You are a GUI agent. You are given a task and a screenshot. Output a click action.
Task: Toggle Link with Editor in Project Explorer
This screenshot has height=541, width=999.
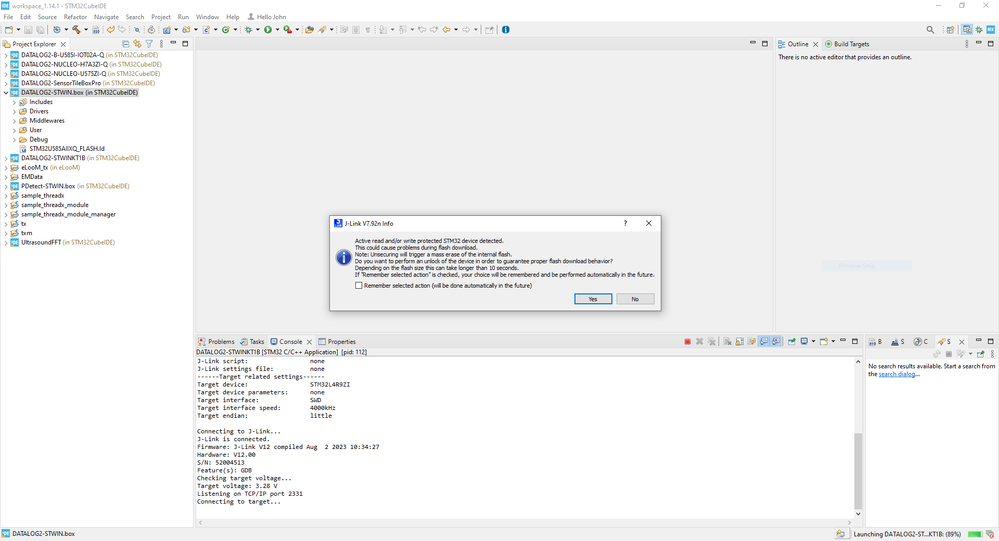(138, 44)
